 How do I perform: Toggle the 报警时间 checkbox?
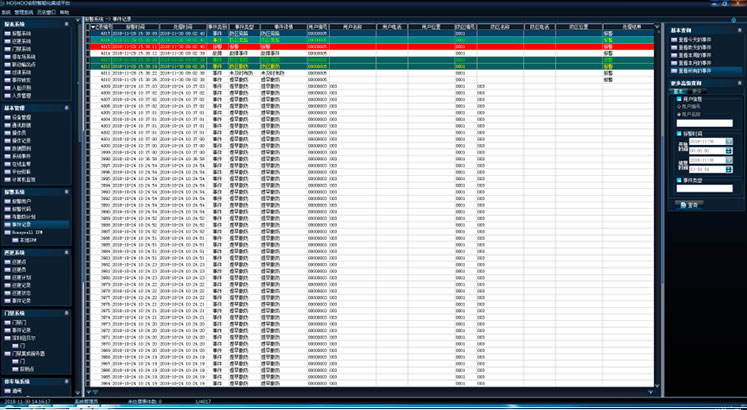pyautogui.click(x=676, y=131)
